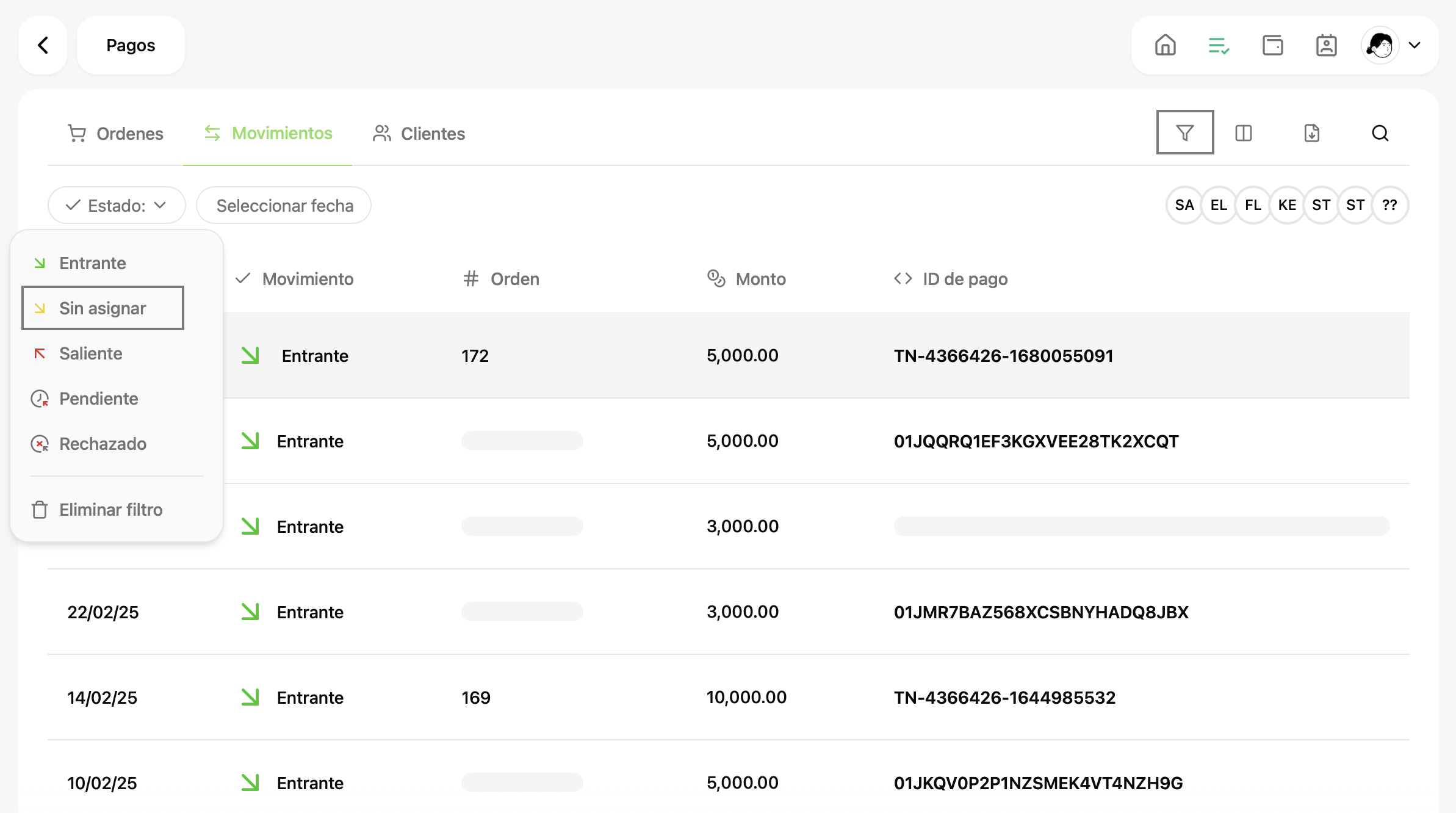The image size is (1456, 813).
Task: Open the search magnifier icon
Action: click(x=1380, y=132)
